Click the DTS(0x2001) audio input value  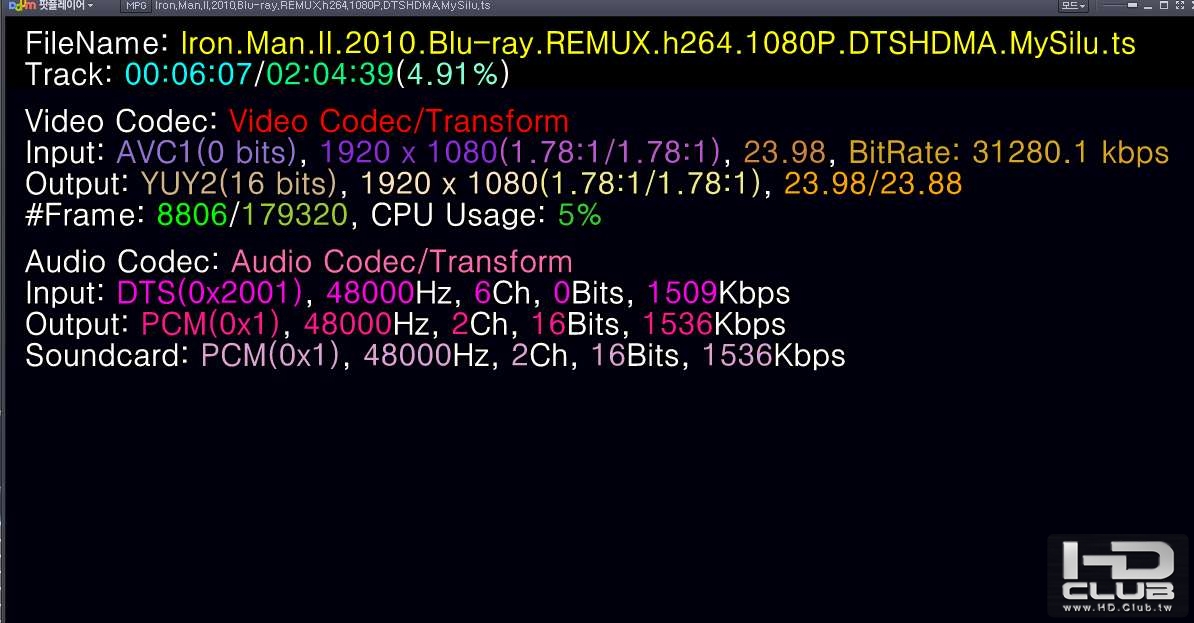tap(209, 293)
